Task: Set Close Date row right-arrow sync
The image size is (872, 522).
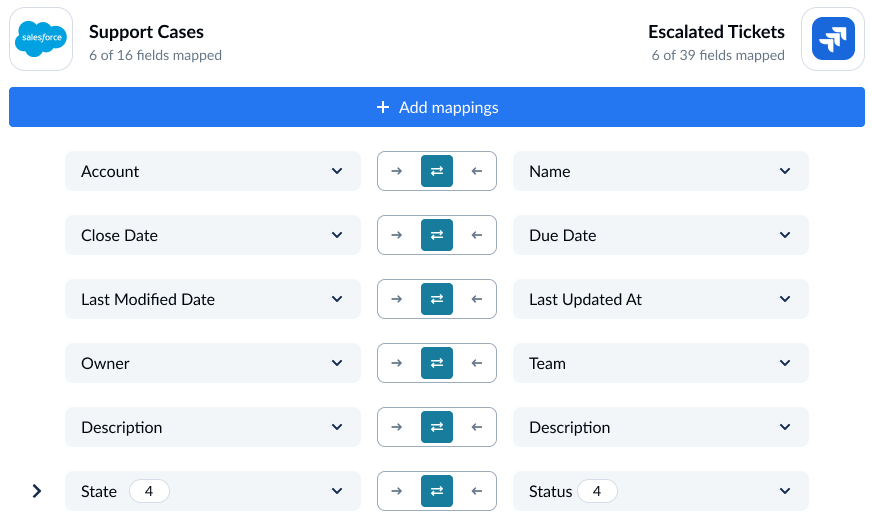Action: click(x=397, y=235)
